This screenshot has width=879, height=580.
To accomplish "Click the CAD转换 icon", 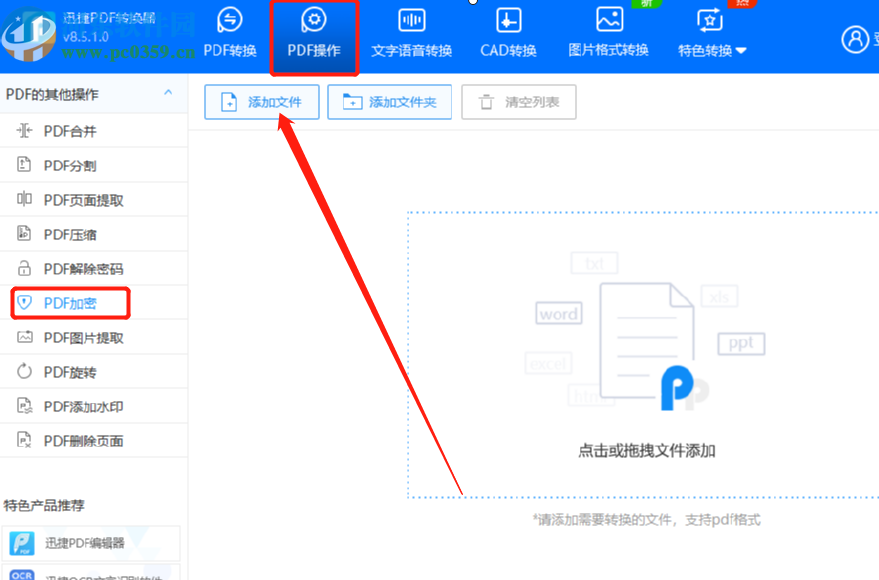I will tap(508, 20).
